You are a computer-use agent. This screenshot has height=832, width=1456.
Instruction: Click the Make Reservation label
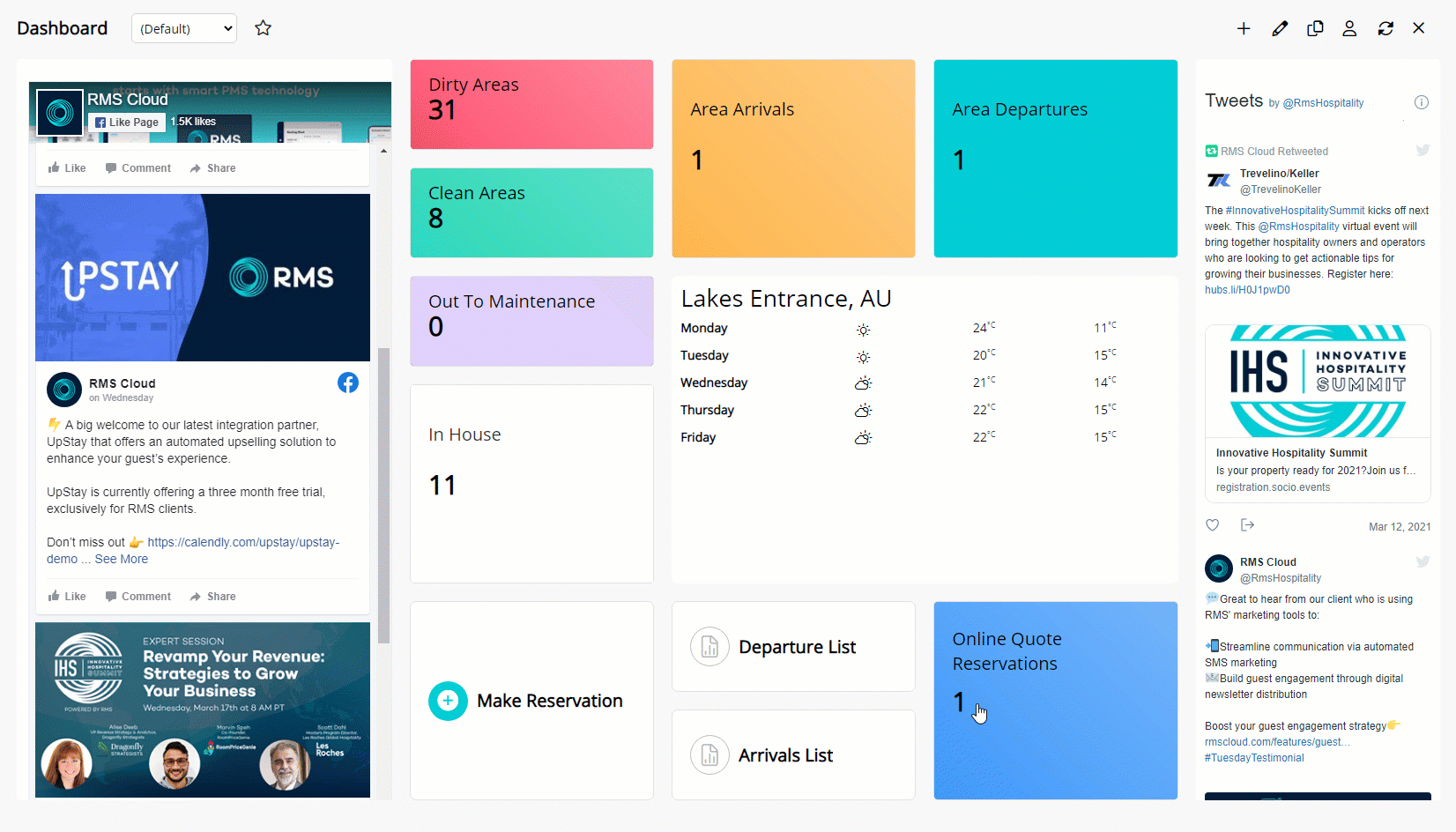[550, 701]
